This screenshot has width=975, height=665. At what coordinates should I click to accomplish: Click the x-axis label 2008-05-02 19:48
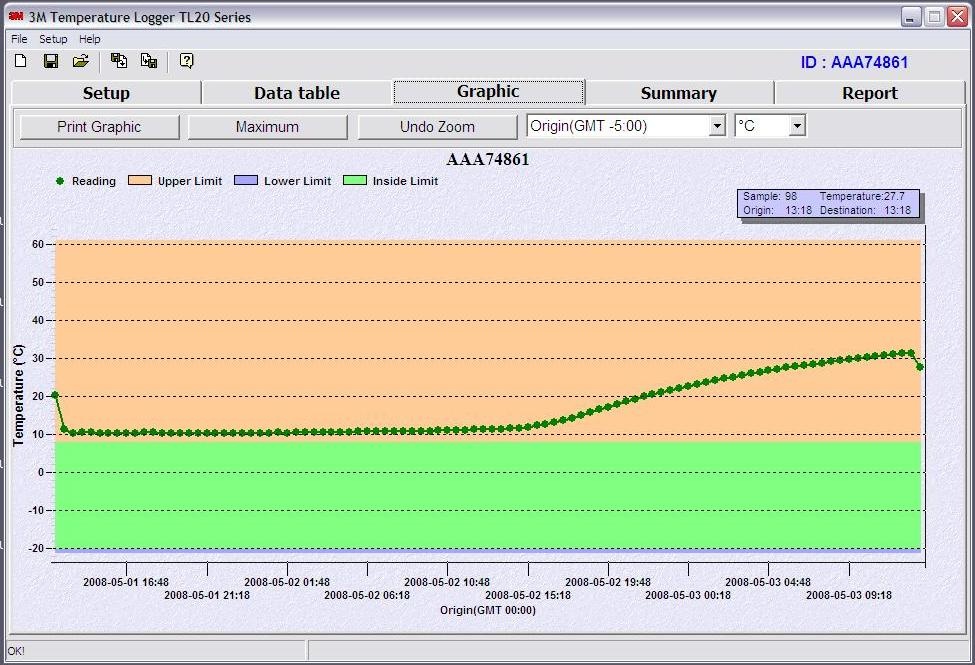(608, 582)
